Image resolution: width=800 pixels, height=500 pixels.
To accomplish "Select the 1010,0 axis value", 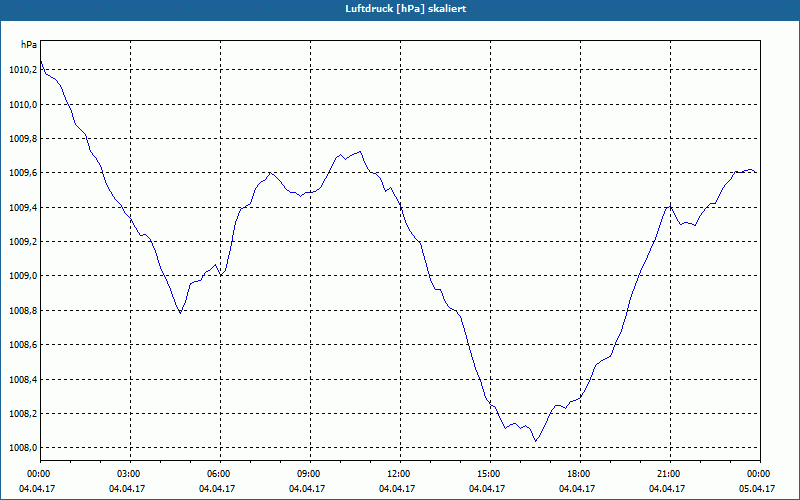I will click(23, 105).
